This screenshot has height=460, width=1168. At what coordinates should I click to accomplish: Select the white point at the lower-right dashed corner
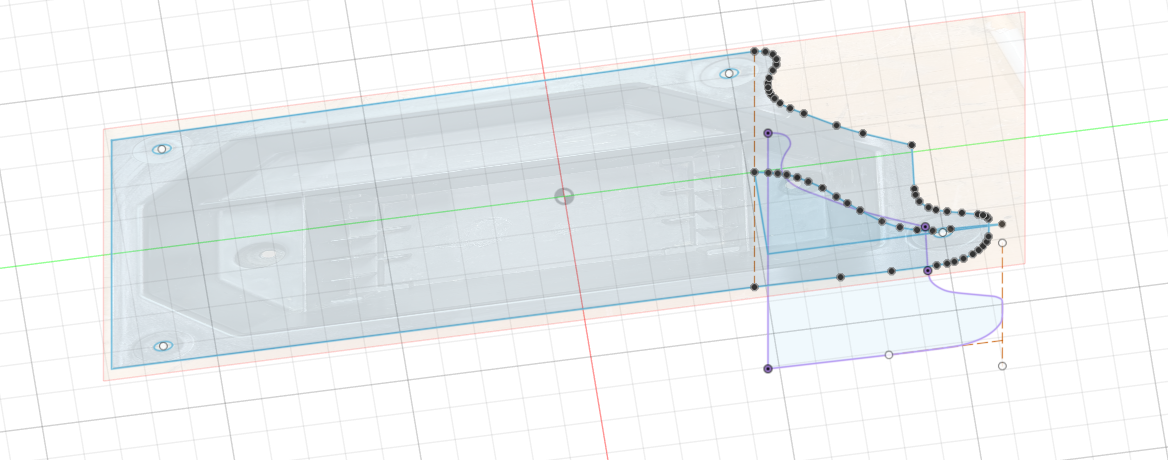coord(1002,366)
